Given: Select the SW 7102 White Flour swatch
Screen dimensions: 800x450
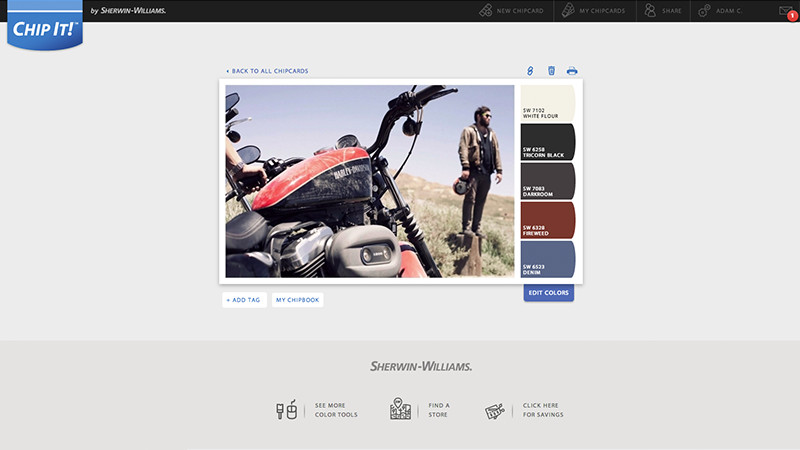Looking at the screenshot, I should (x=548, y=103).
